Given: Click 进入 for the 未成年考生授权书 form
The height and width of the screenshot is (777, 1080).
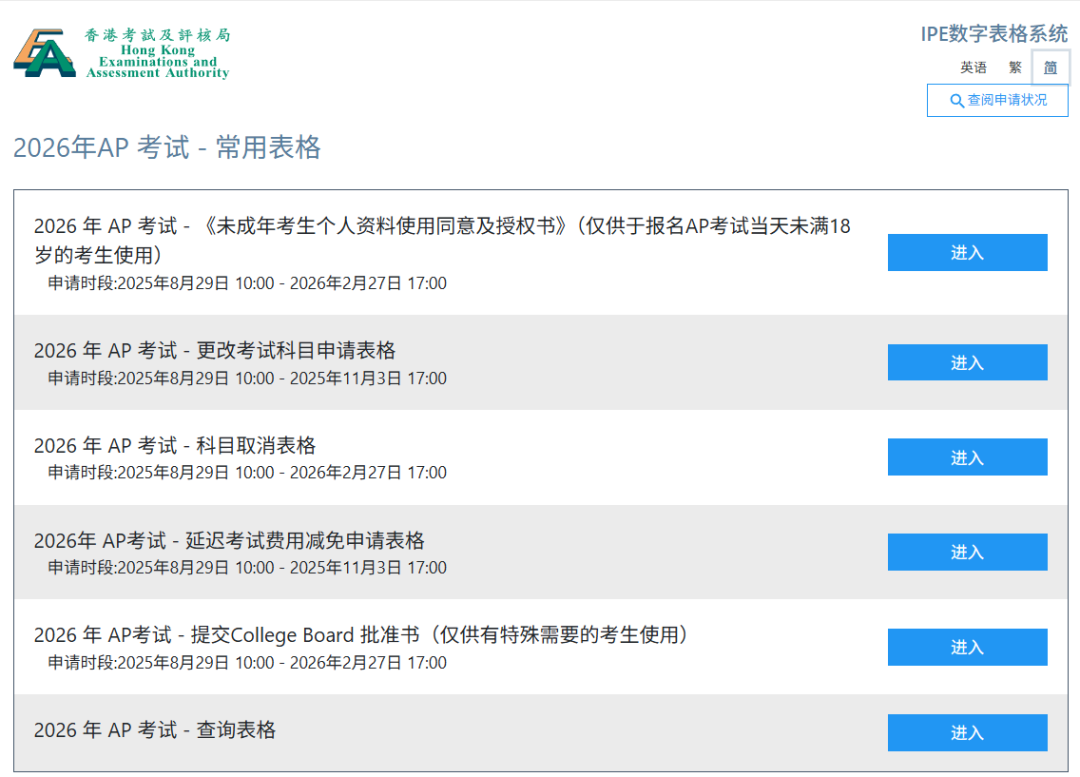Looking at the screenshot, I should click(966, 252).
